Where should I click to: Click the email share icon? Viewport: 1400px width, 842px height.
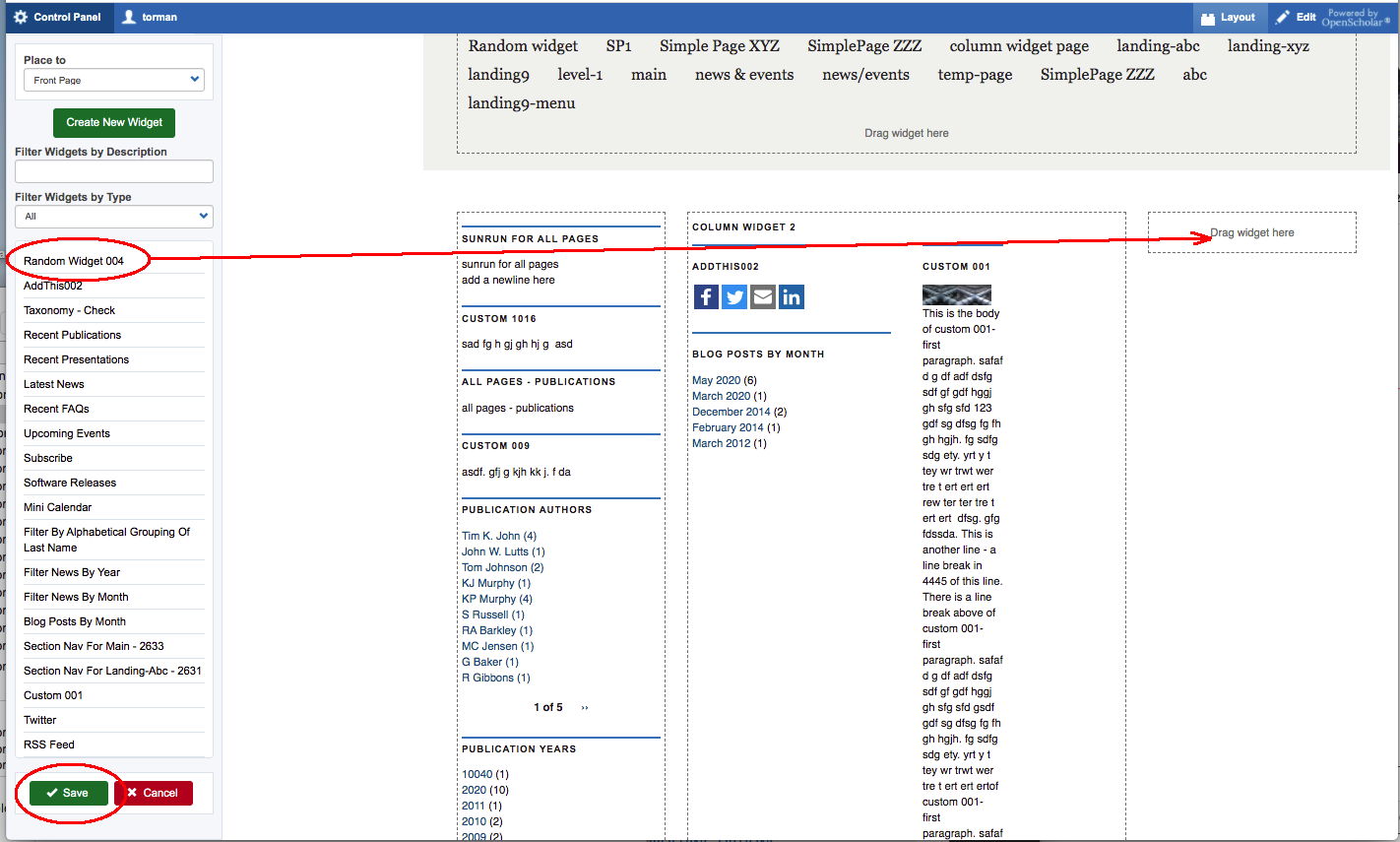coord(763,296)
